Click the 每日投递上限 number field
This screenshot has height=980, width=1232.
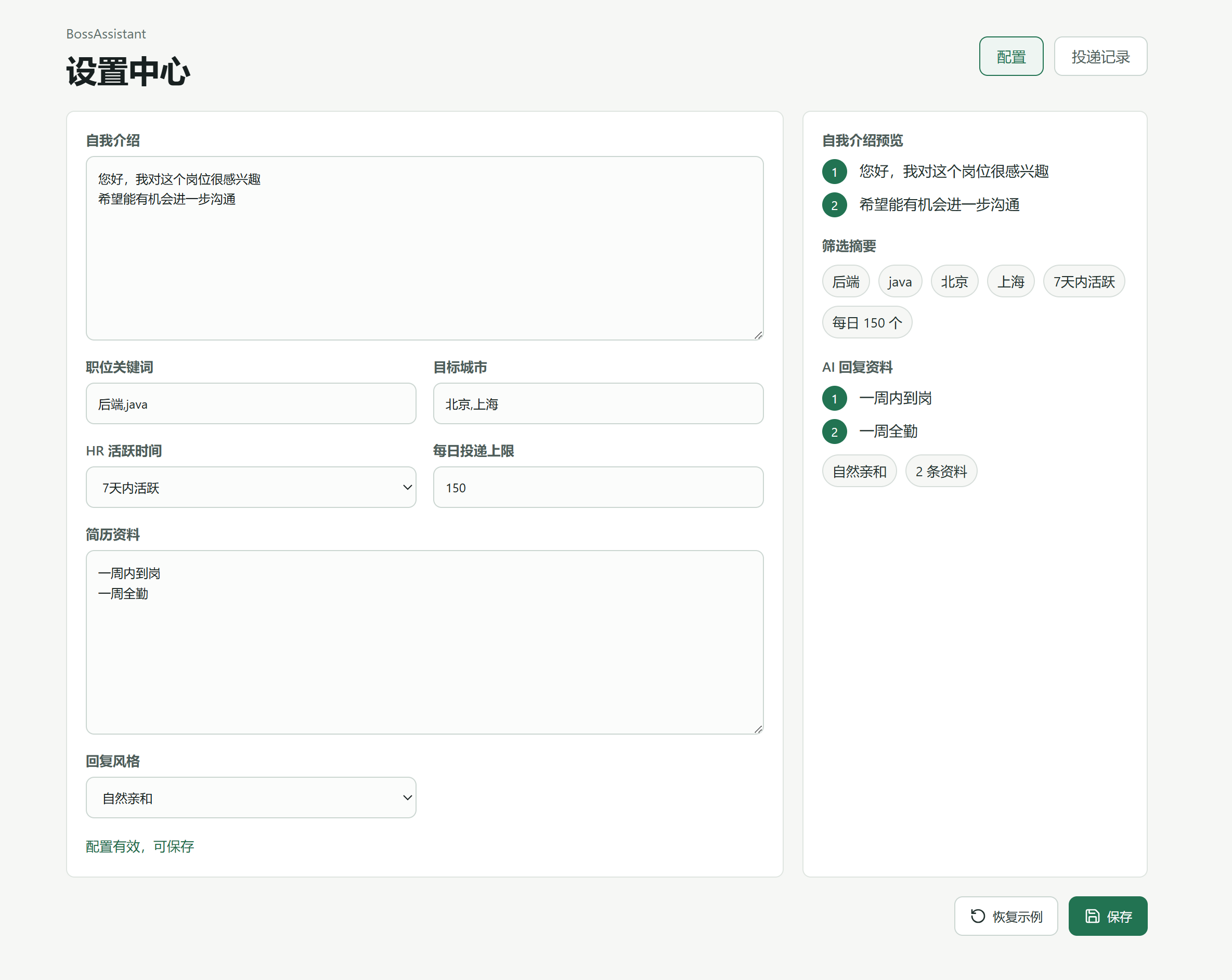point(598,487)
